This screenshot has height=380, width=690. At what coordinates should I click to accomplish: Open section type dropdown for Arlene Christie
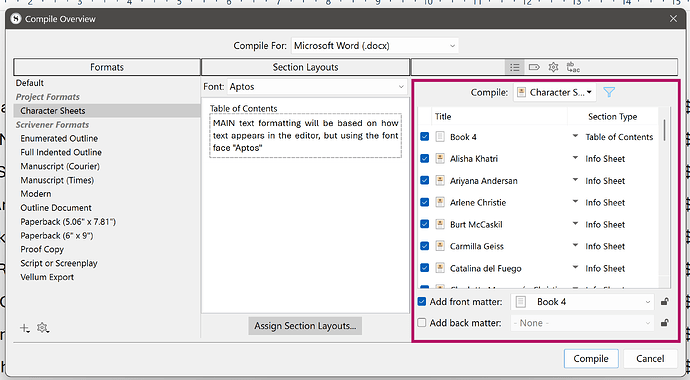point(575,202)
